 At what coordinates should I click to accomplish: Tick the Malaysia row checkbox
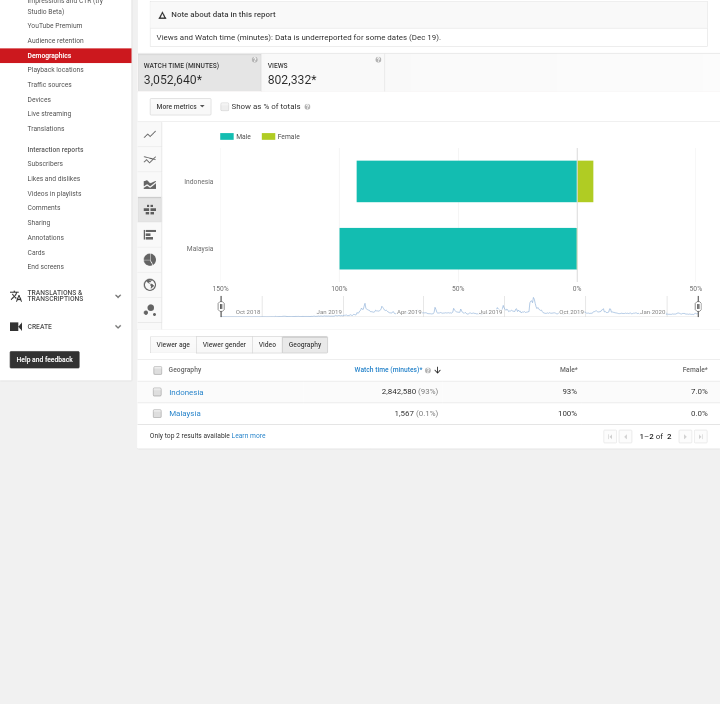click(x=157, y=413)
